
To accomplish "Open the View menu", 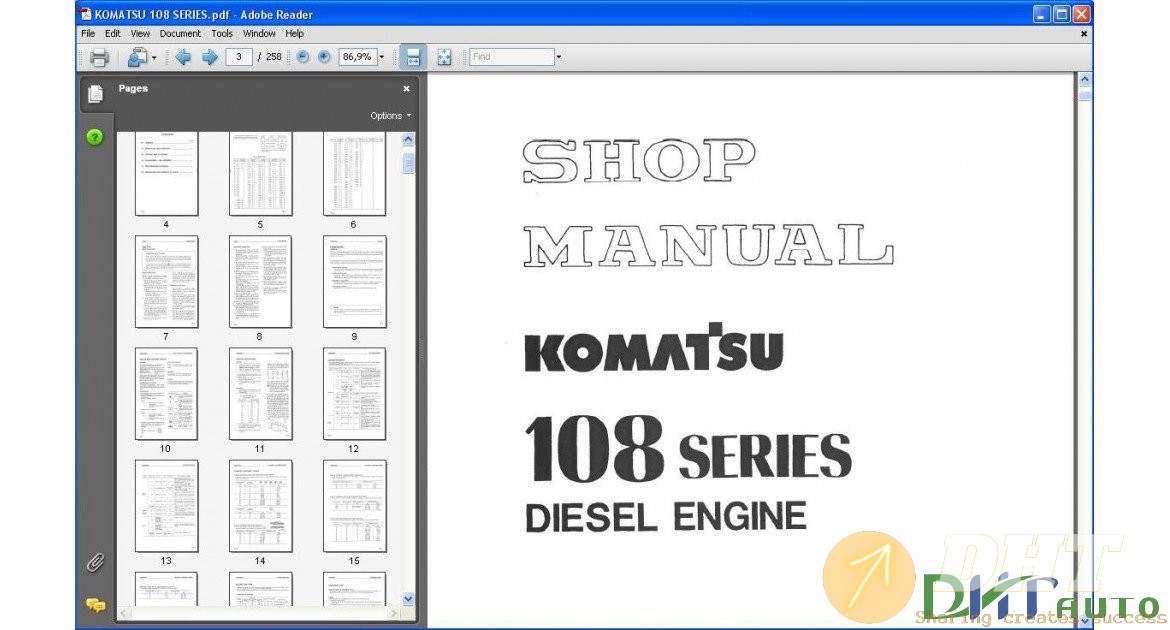I will click(x=140, y=34).
